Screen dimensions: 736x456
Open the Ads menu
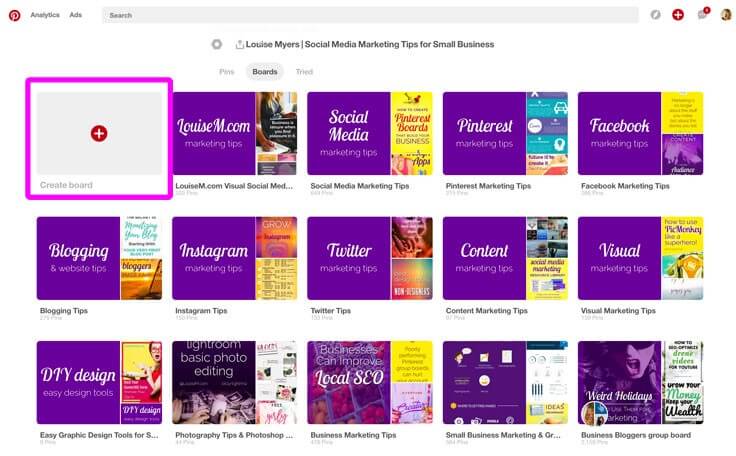point(76,15)
